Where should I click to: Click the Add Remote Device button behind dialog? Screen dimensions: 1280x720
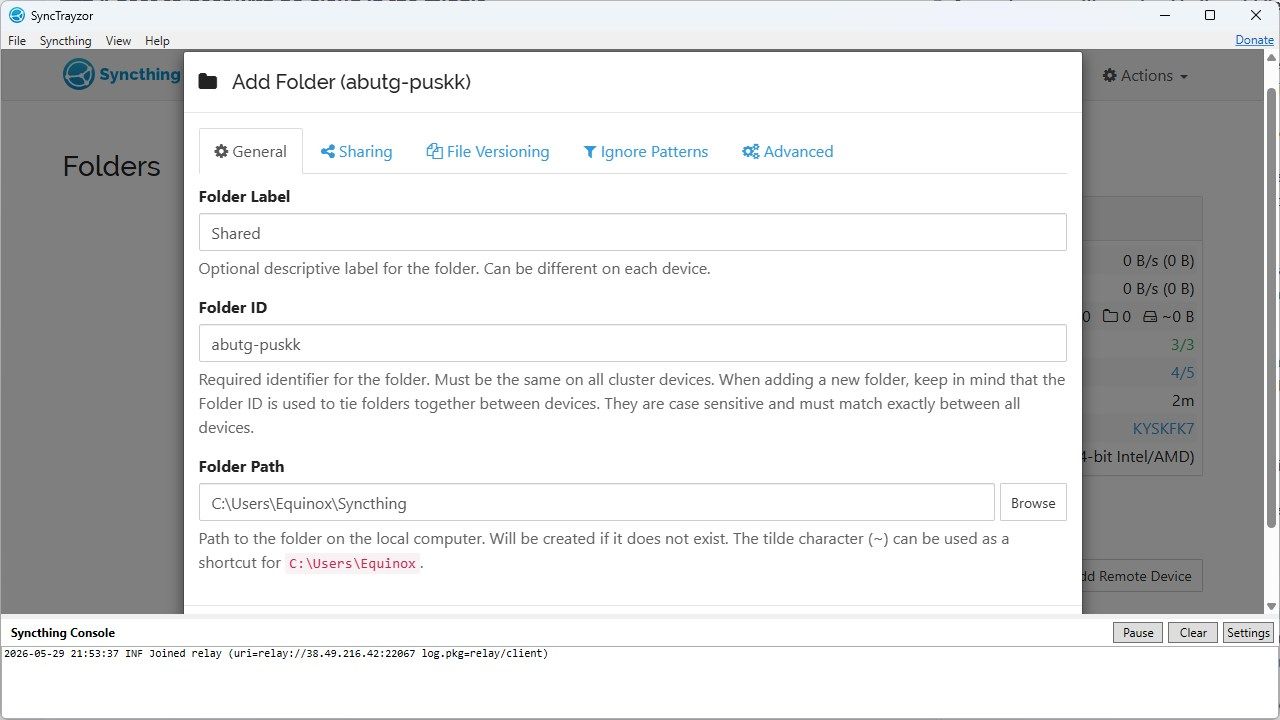click(1142, 576)
